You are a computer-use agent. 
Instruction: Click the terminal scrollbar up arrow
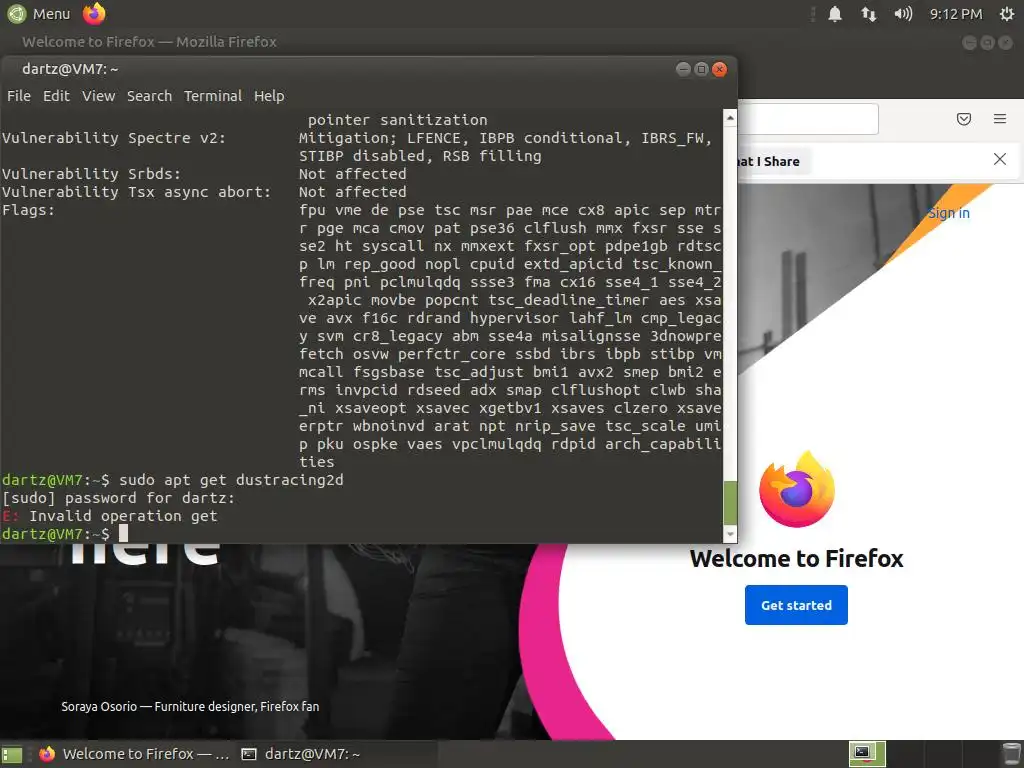730,118
